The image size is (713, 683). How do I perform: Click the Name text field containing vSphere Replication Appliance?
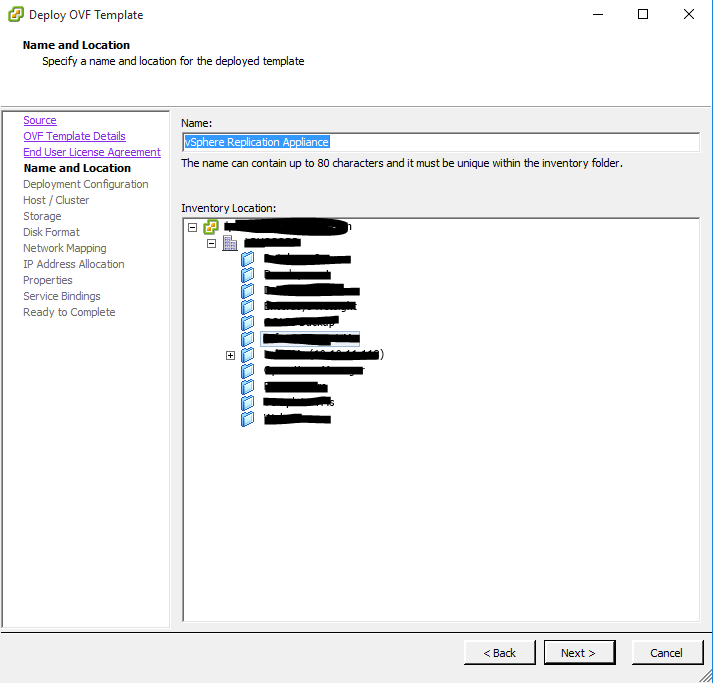[x=441, y=142]
